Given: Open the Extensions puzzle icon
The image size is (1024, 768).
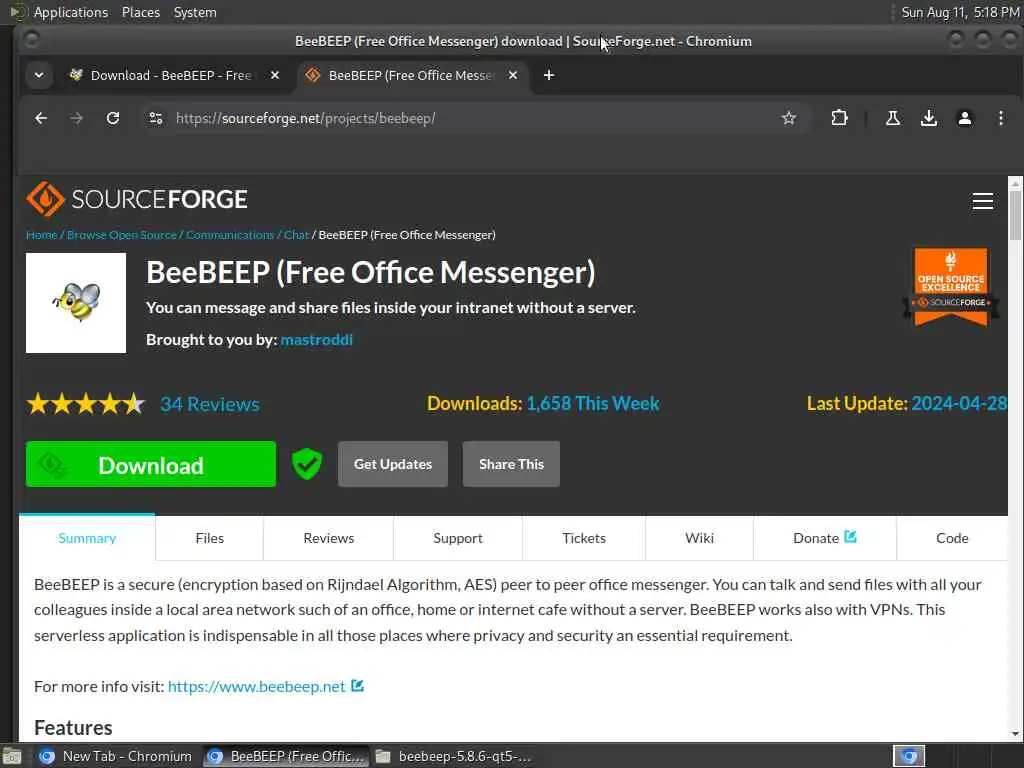Looking at the screenshot, I should pos(839,118).
